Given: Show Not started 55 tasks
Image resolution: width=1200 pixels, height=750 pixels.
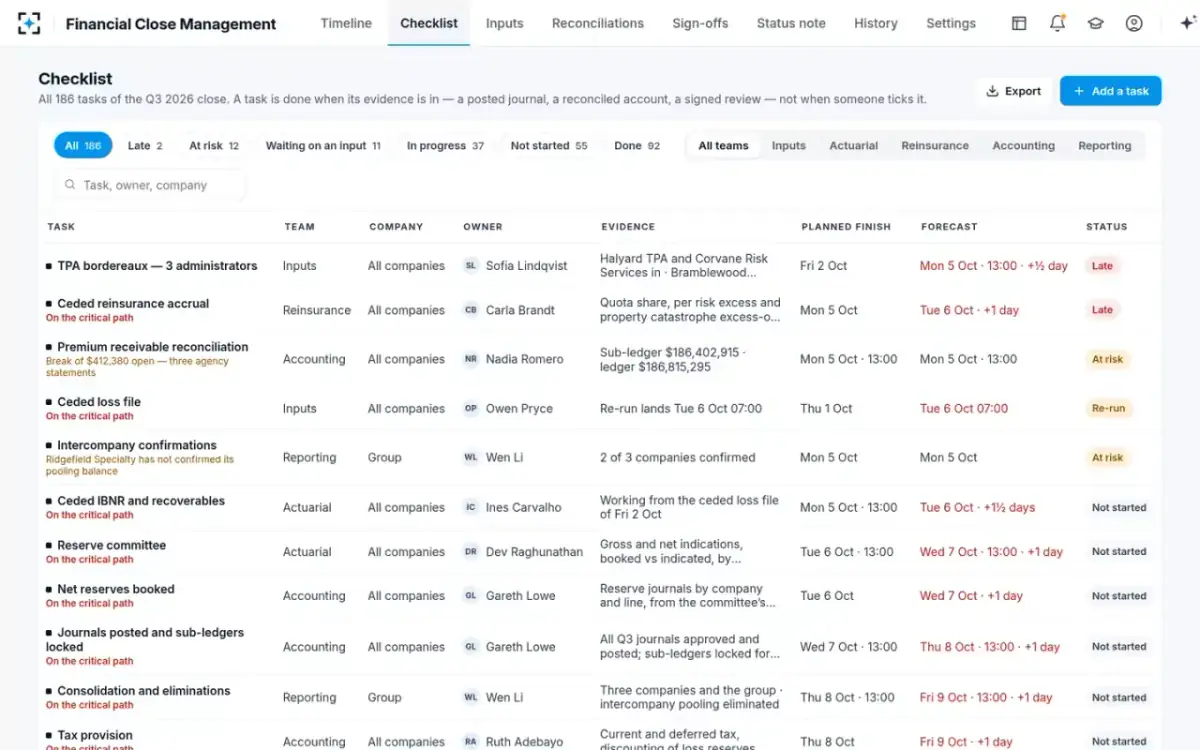Looking at the screenshot, I should pos(549,145).
